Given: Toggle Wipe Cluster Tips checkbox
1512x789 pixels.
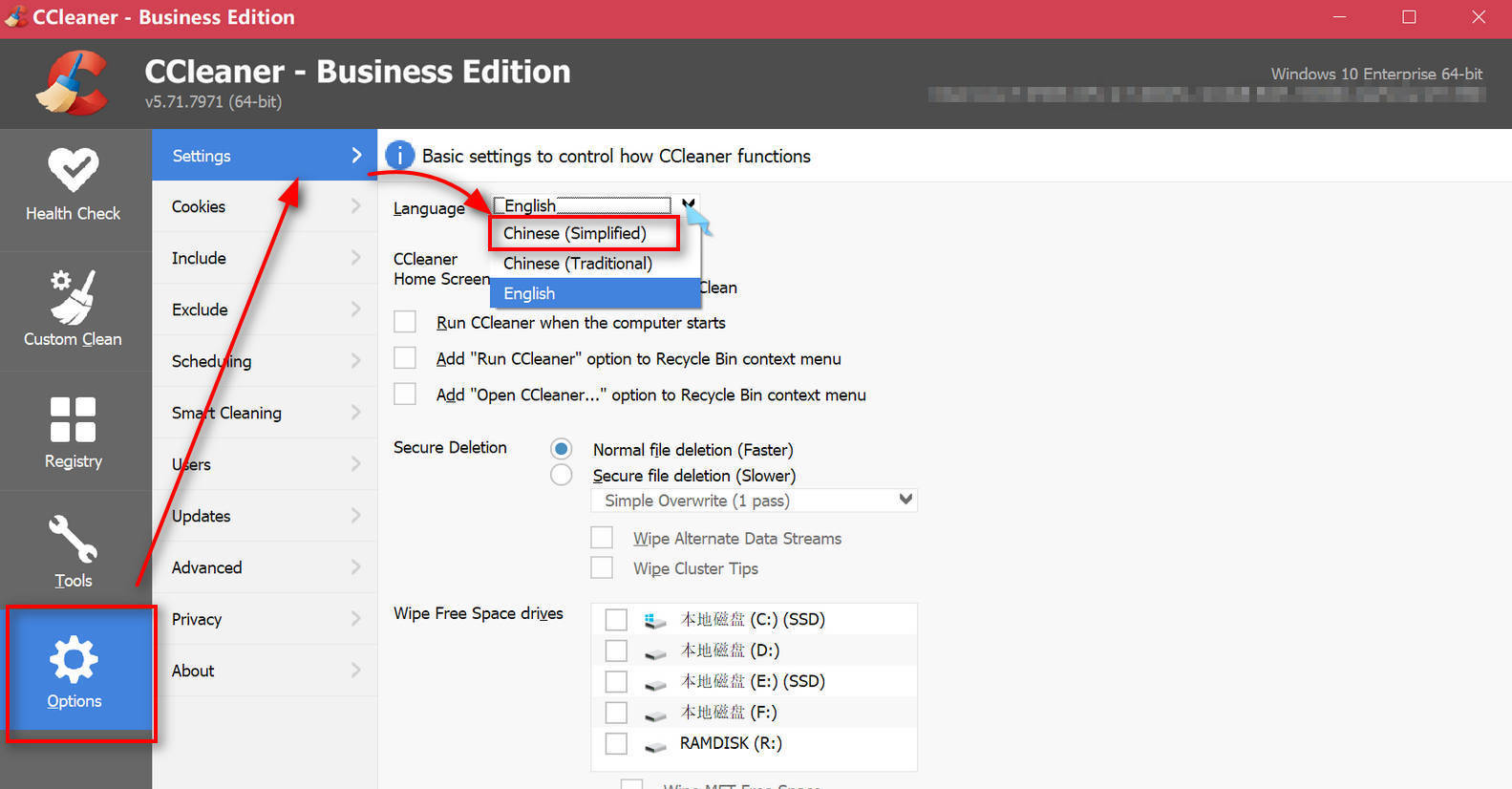Looking at the screenshot, I should (602, 567).
